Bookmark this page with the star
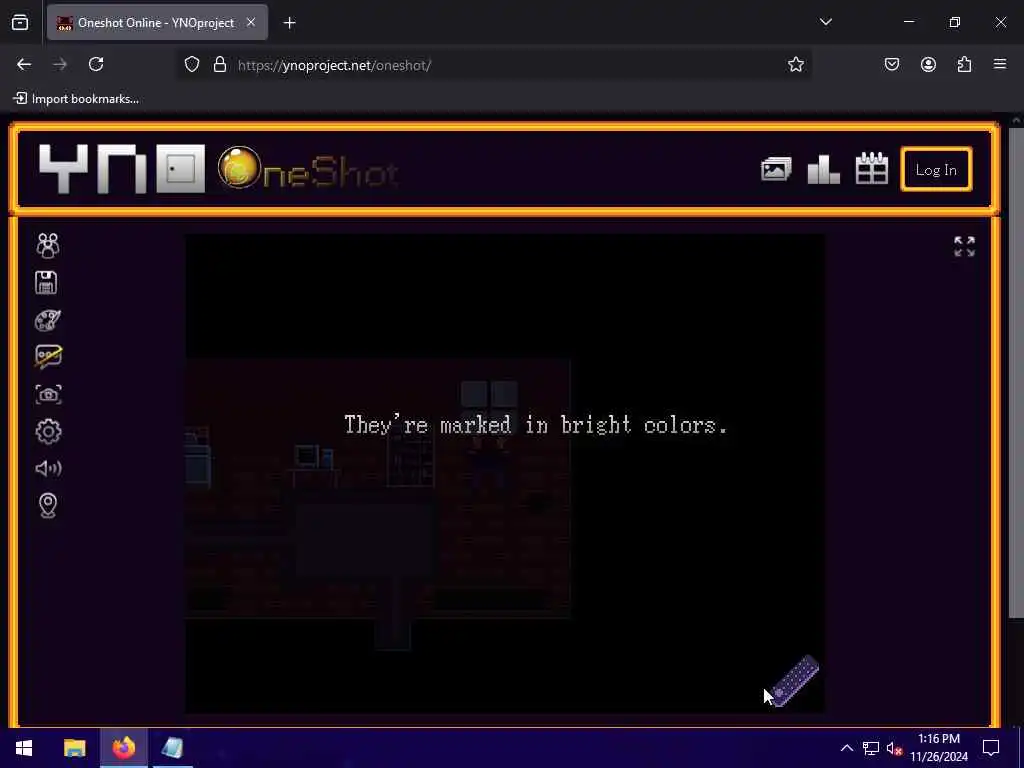This screenshot has height=768, width=1024. (795, 64)
